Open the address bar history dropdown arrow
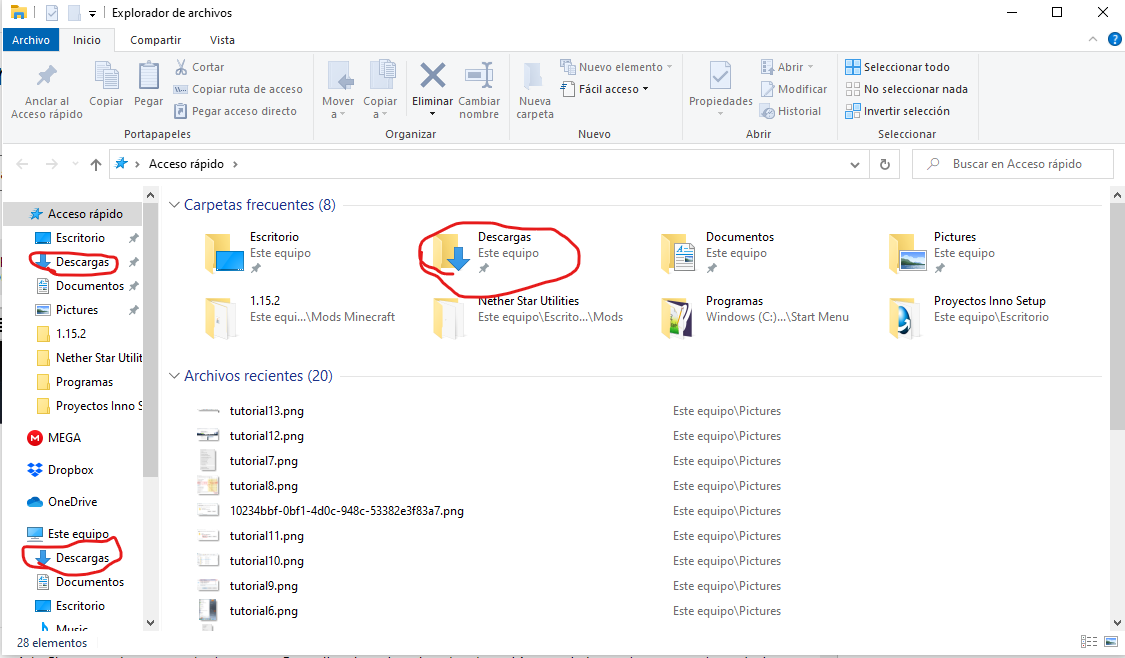Image resolution: width=1125 pixels, height=658 pixels. click(855, 164)
